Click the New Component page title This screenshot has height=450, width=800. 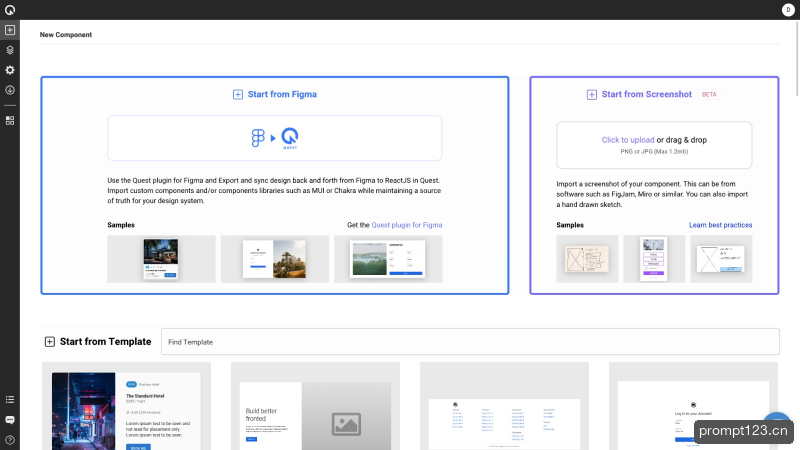point(66,35)
